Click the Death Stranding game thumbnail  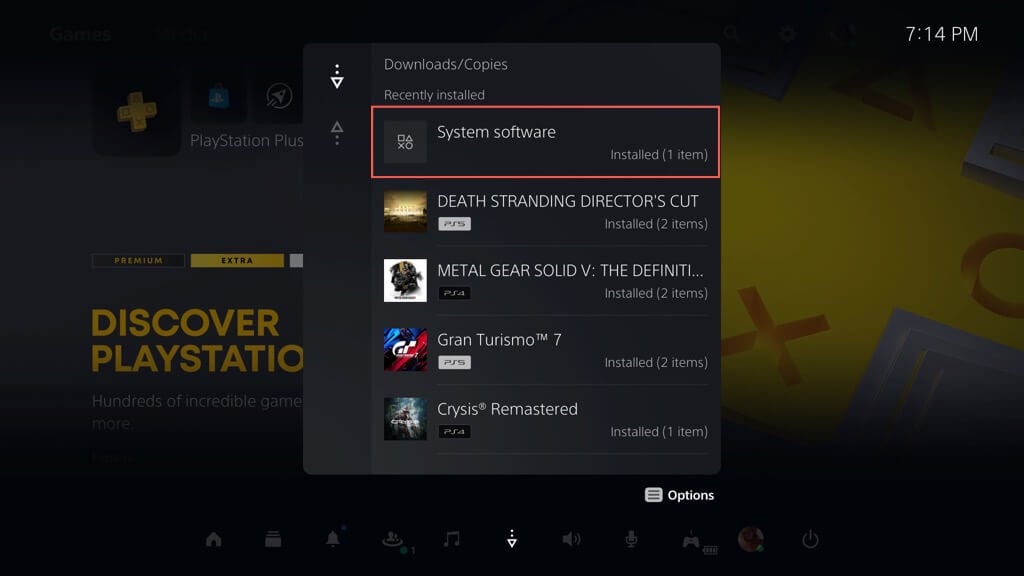coord(405,212)
